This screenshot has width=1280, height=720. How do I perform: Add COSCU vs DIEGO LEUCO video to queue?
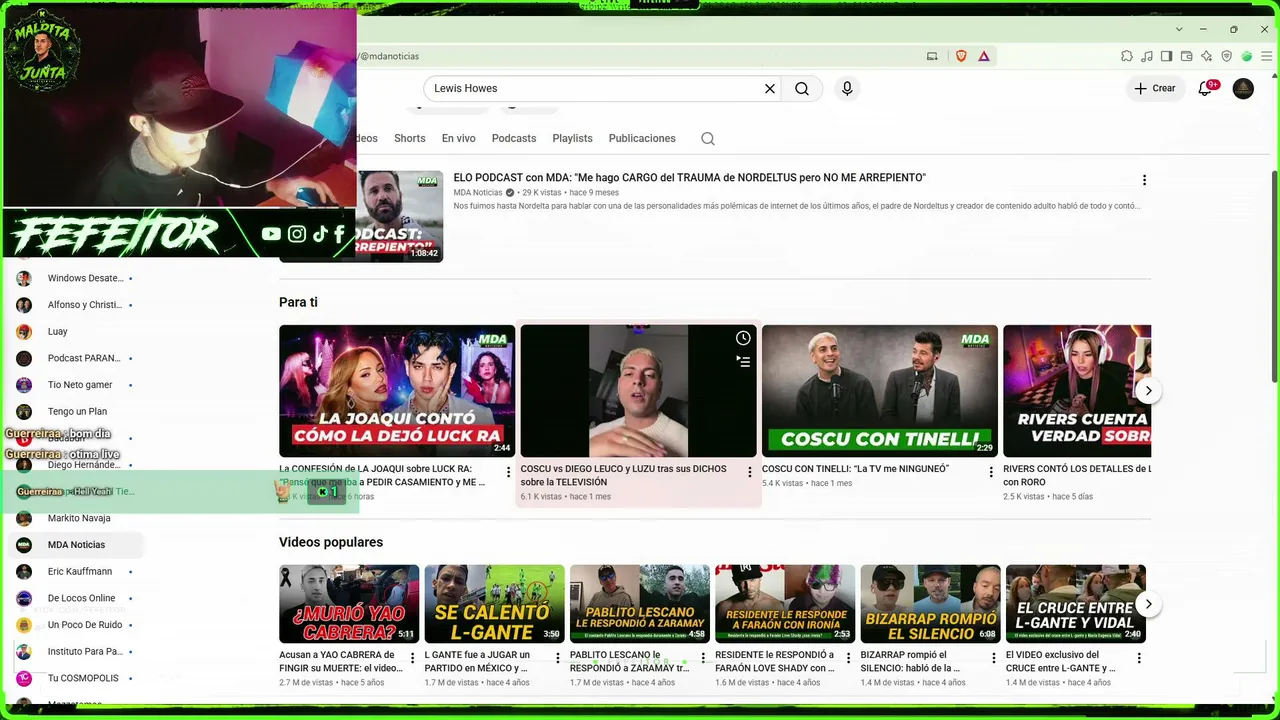[743, 361]
